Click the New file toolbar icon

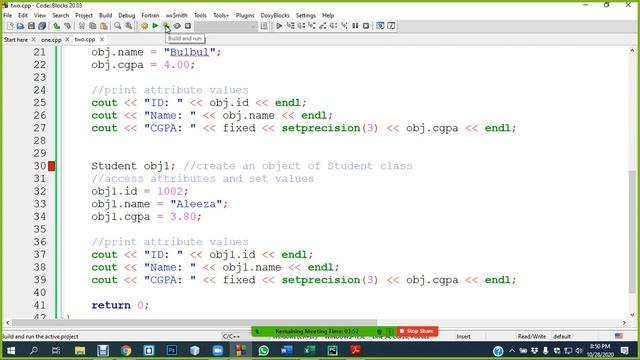tap(10, 26)
